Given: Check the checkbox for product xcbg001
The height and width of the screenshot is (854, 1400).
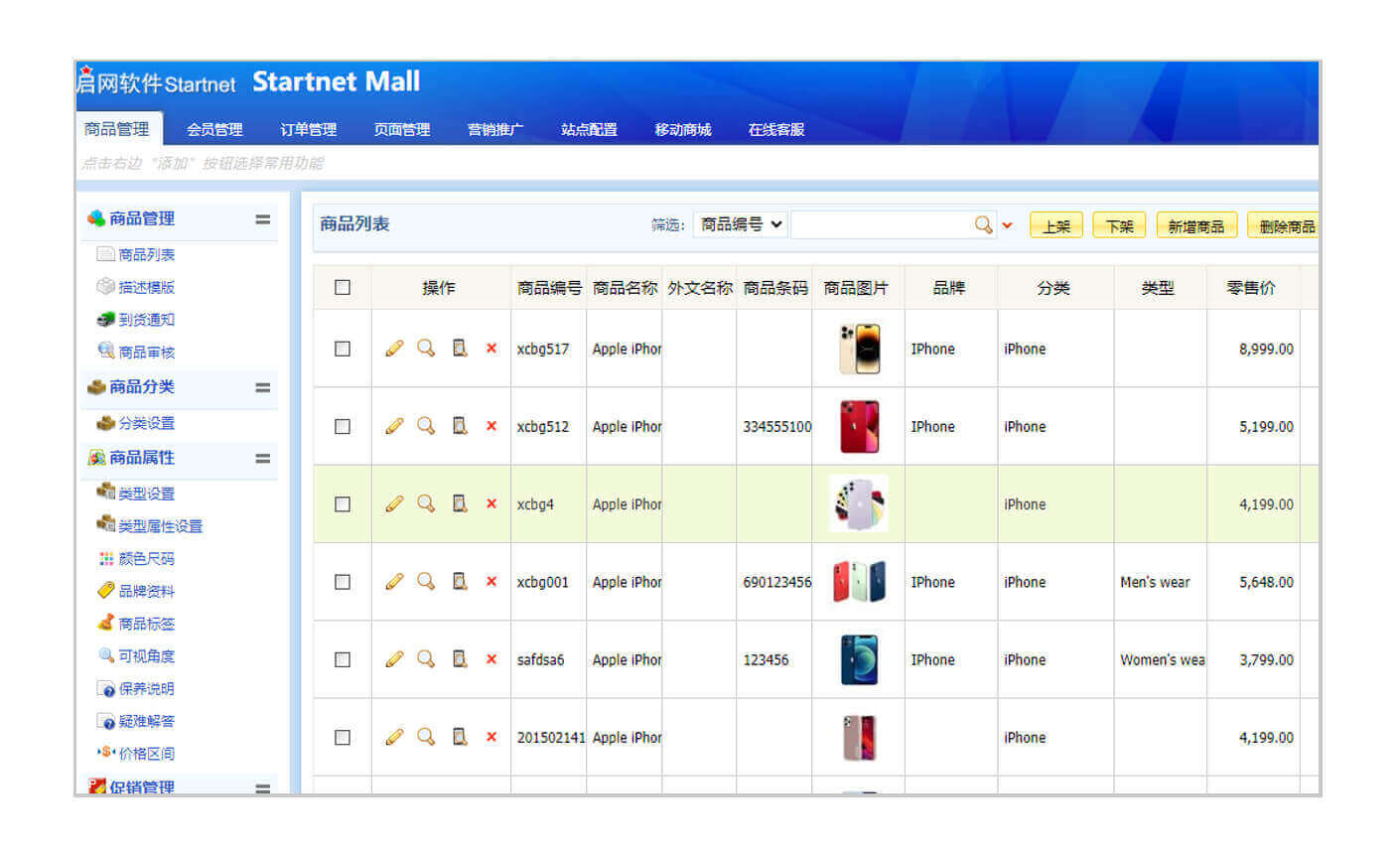Looking at the screenshot, I should 343,582.
